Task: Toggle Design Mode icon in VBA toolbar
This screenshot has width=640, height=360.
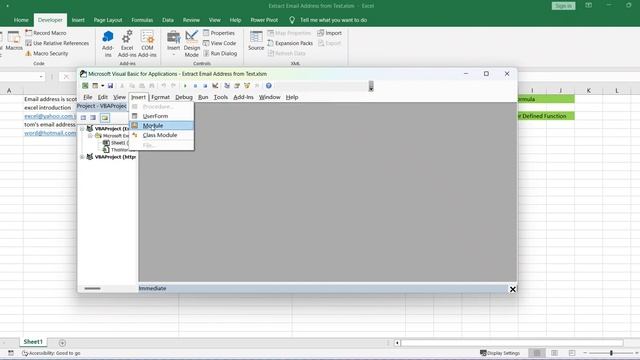Action: coord(215,86)
